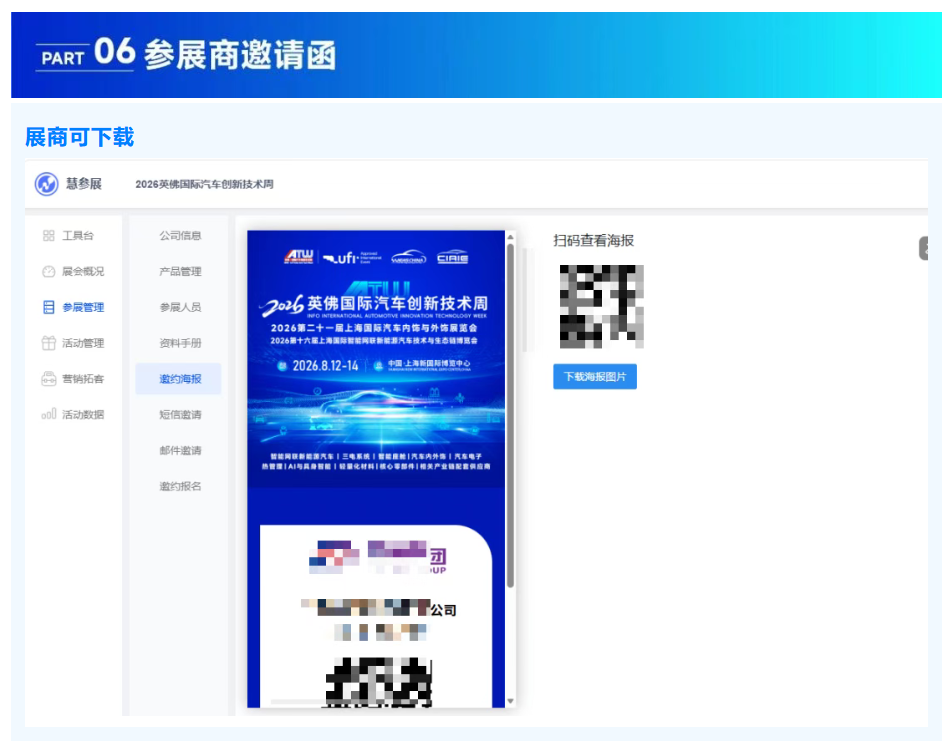Click the cut-off gray tab at the right edge
Screen dimensions: 951x753
pyautogui.click(x=924, y=249)
